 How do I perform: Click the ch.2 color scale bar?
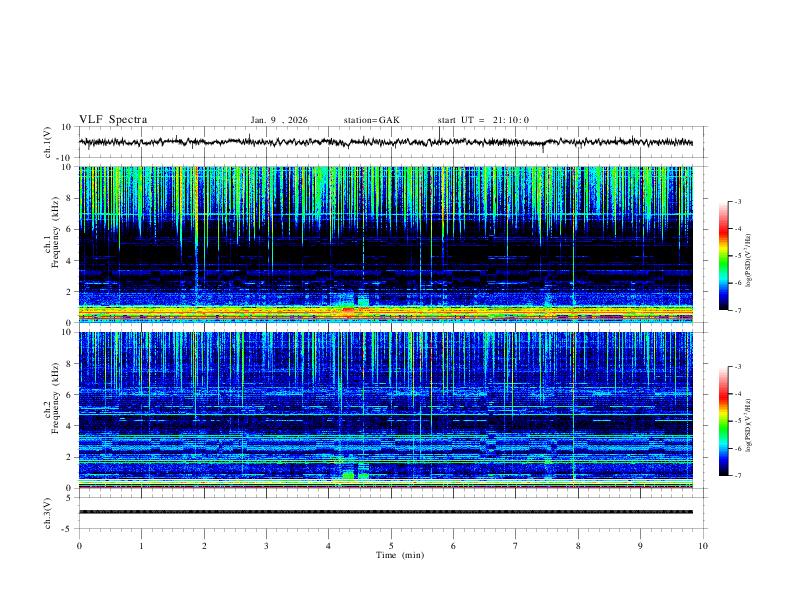(x=723, y=421)
